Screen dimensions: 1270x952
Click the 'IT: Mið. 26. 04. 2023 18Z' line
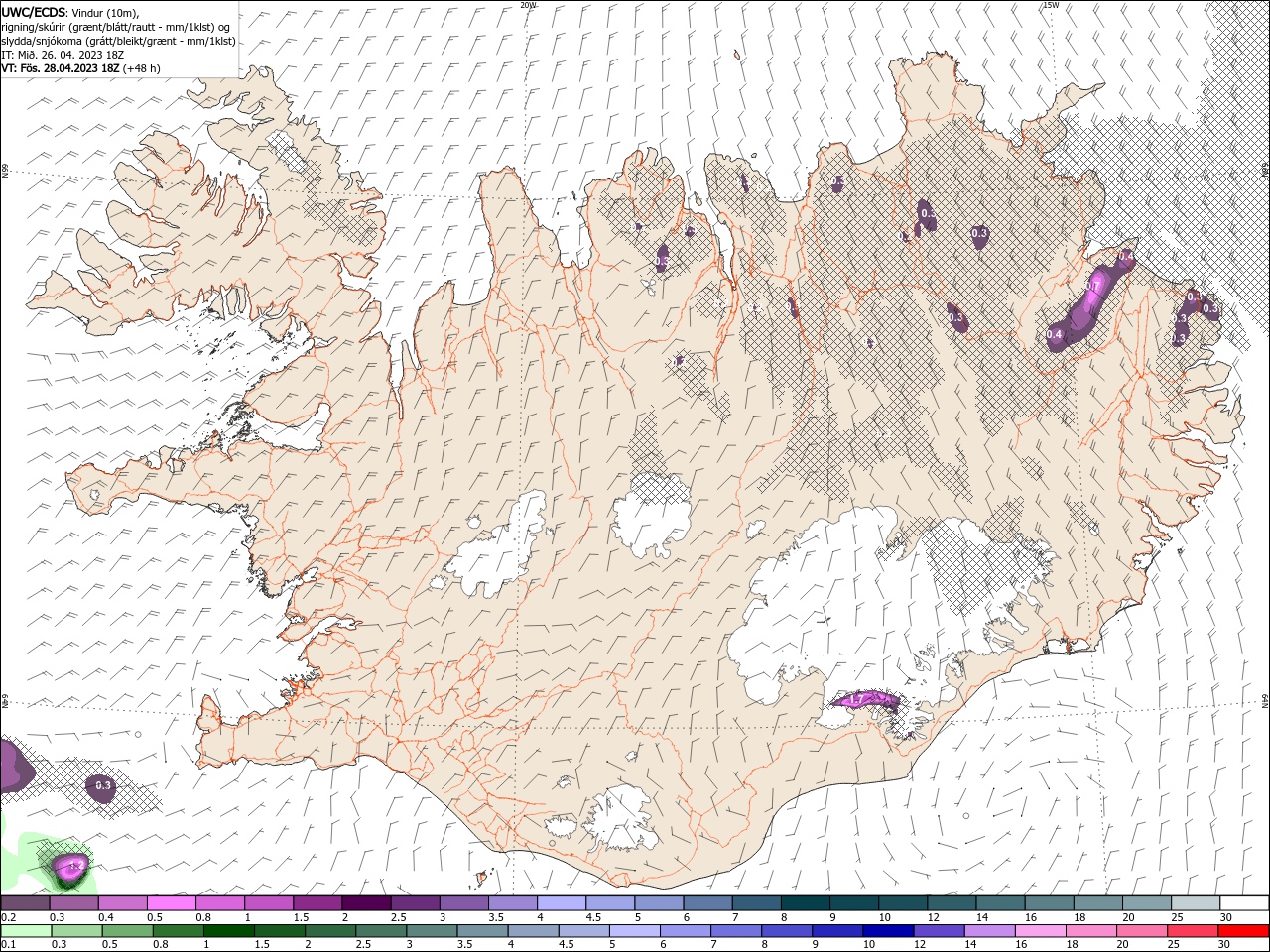click(63, 55)
